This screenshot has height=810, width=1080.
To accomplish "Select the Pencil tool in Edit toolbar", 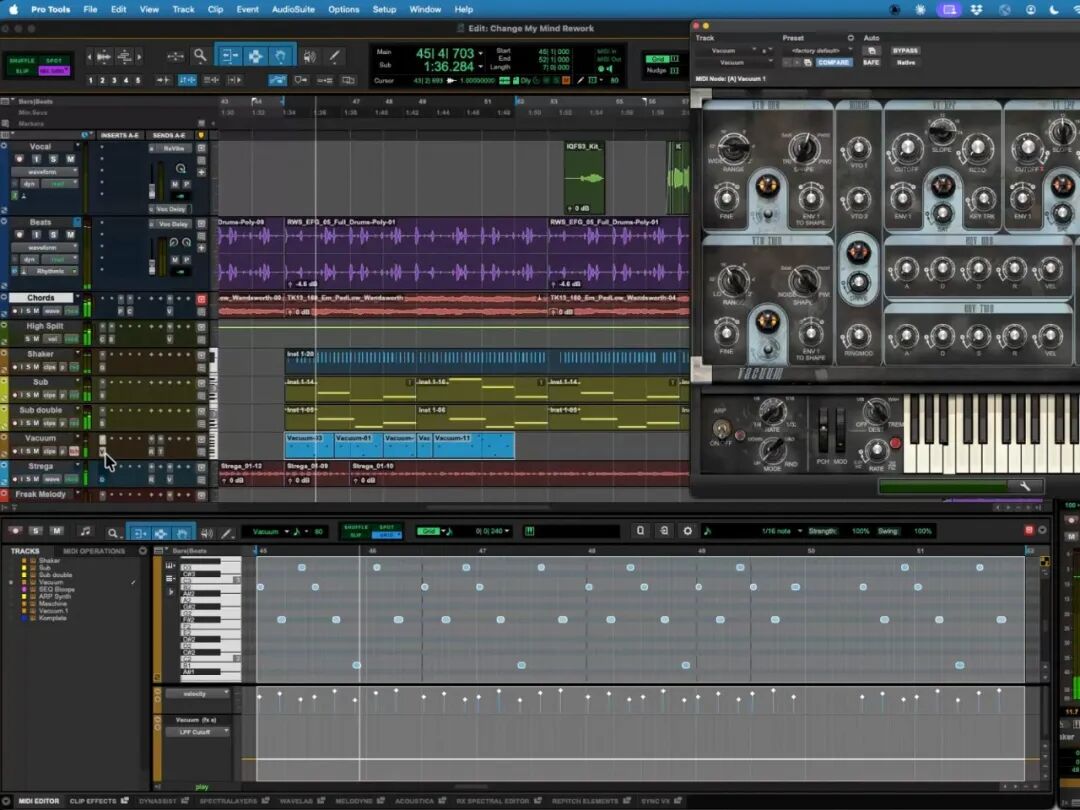I will coord(334,56).
